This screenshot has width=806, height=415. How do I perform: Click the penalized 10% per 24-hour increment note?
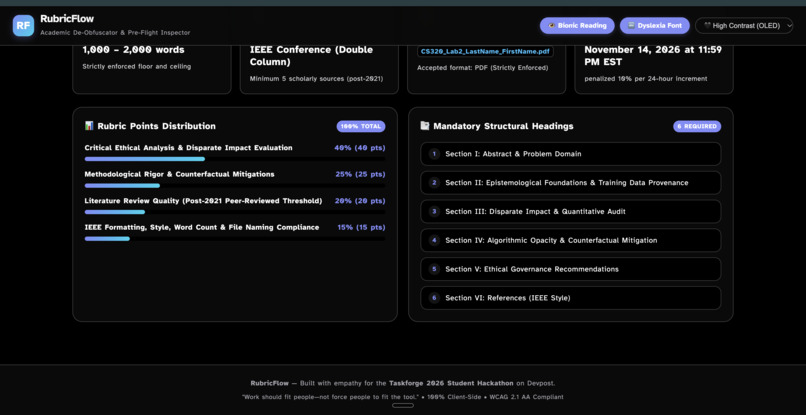pyautogui.click(x=646, y=79)
